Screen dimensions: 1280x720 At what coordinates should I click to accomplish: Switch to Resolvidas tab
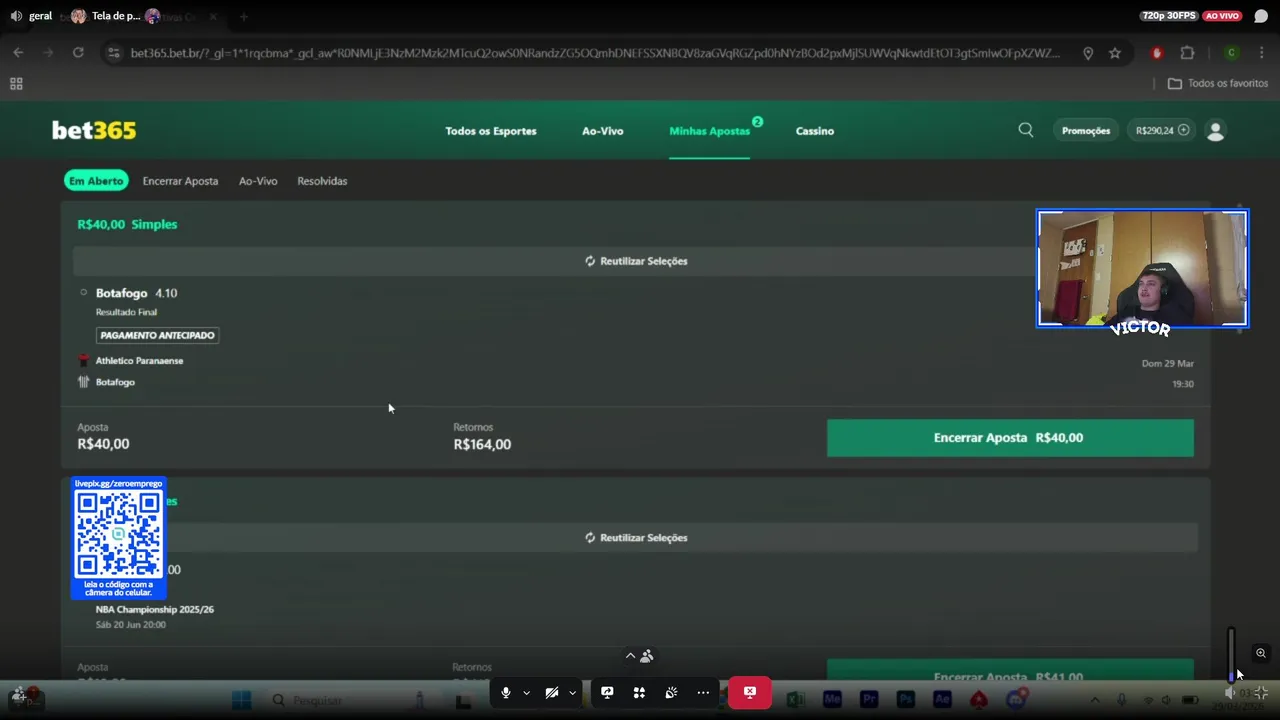(x=322, y=181)
